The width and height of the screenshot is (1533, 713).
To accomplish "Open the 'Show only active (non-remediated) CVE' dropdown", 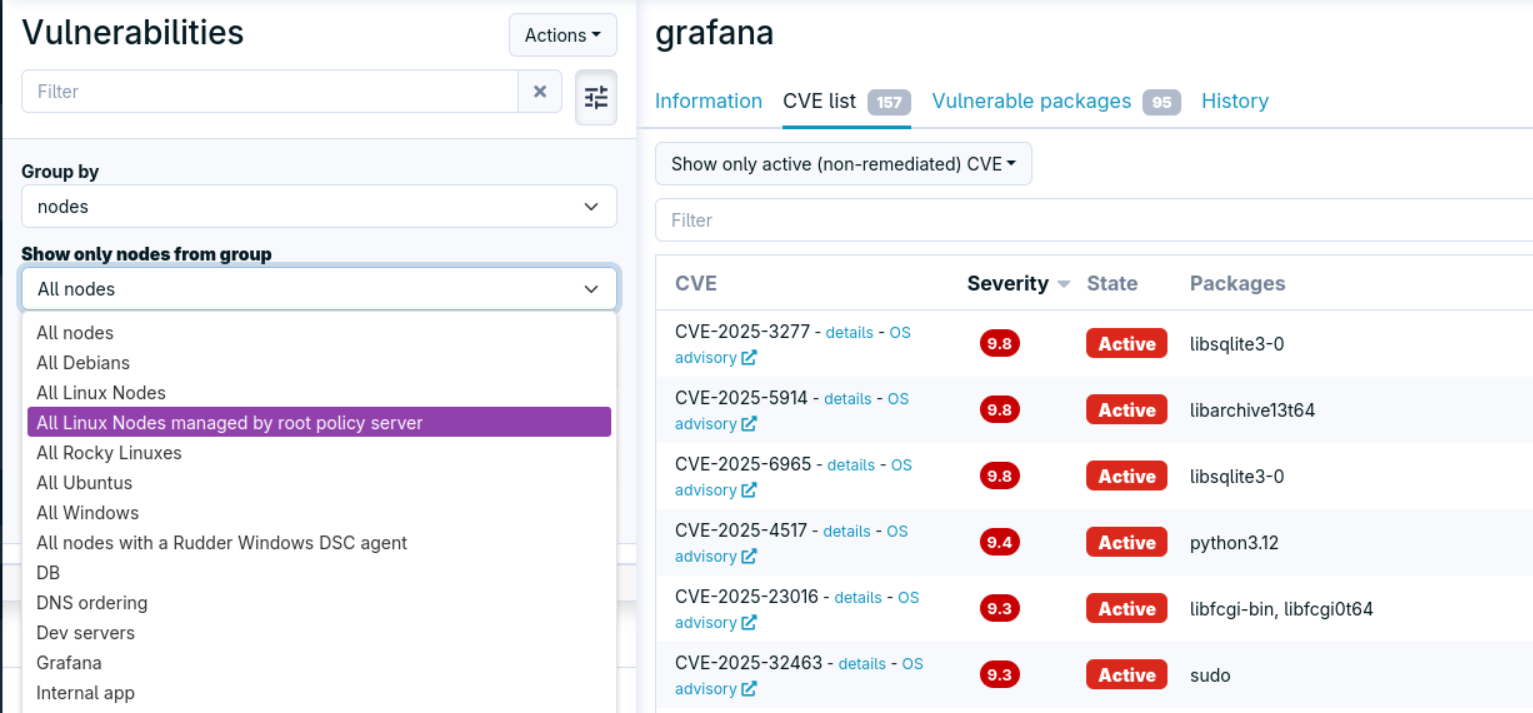I will (843, 163).
